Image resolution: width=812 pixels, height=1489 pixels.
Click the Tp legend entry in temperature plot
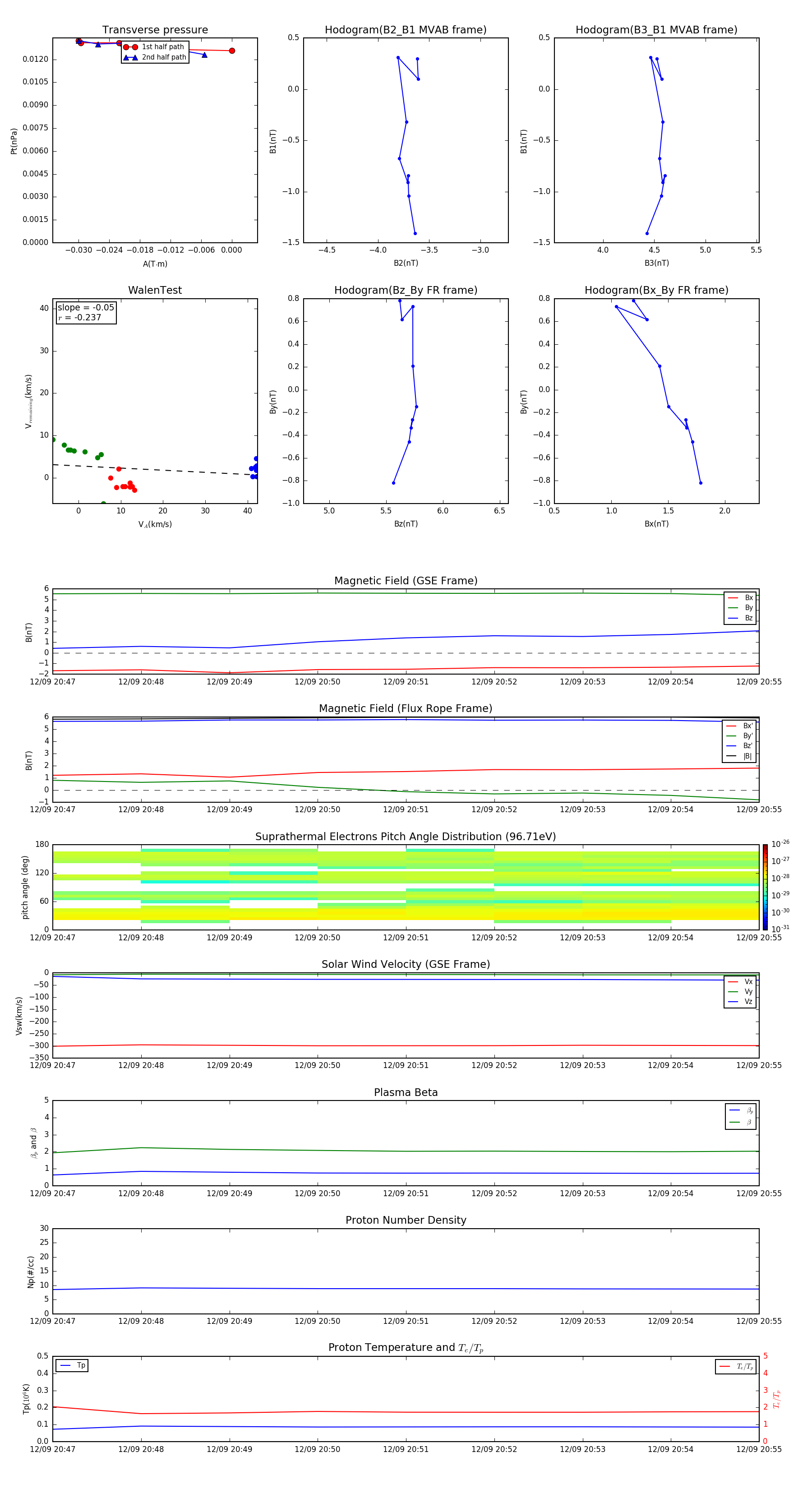click(x=72, y=1365)
